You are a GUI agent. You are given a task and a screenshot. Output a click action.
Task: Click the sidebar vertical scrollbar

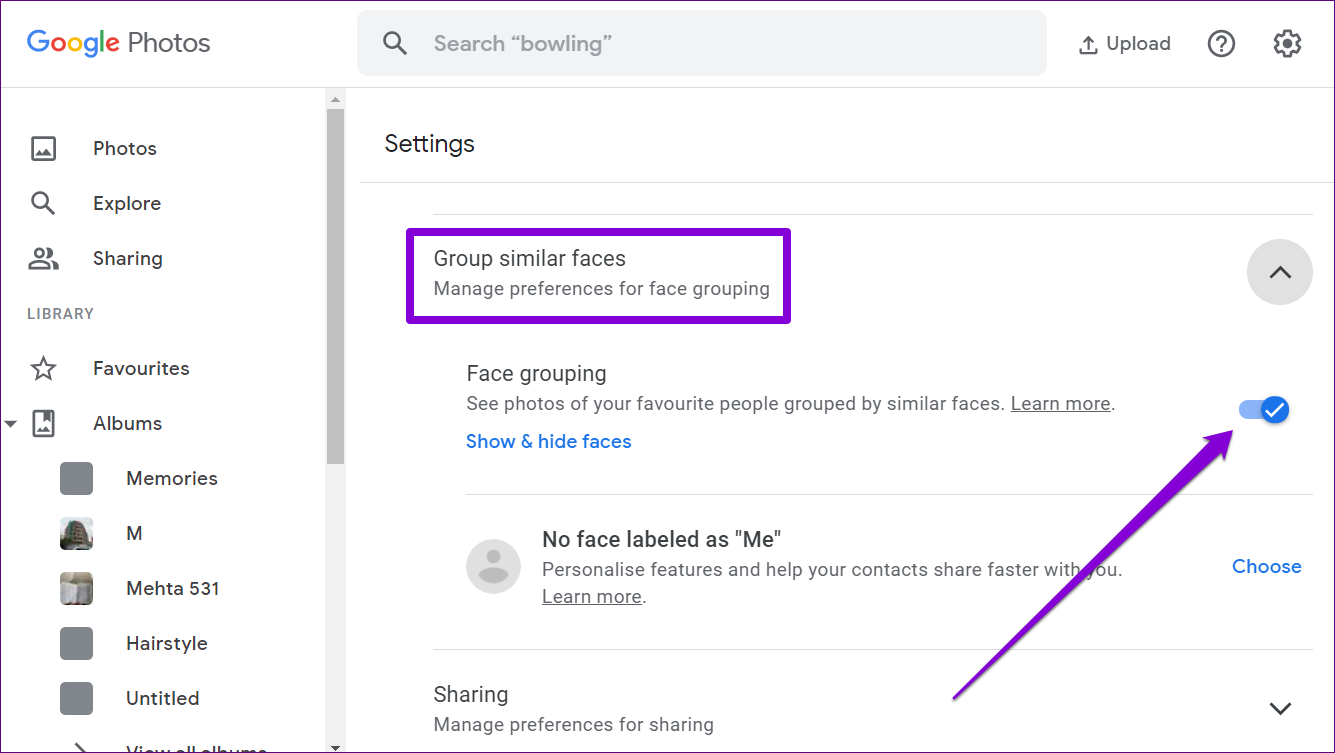pyautogui.click(x=335, y=286)
